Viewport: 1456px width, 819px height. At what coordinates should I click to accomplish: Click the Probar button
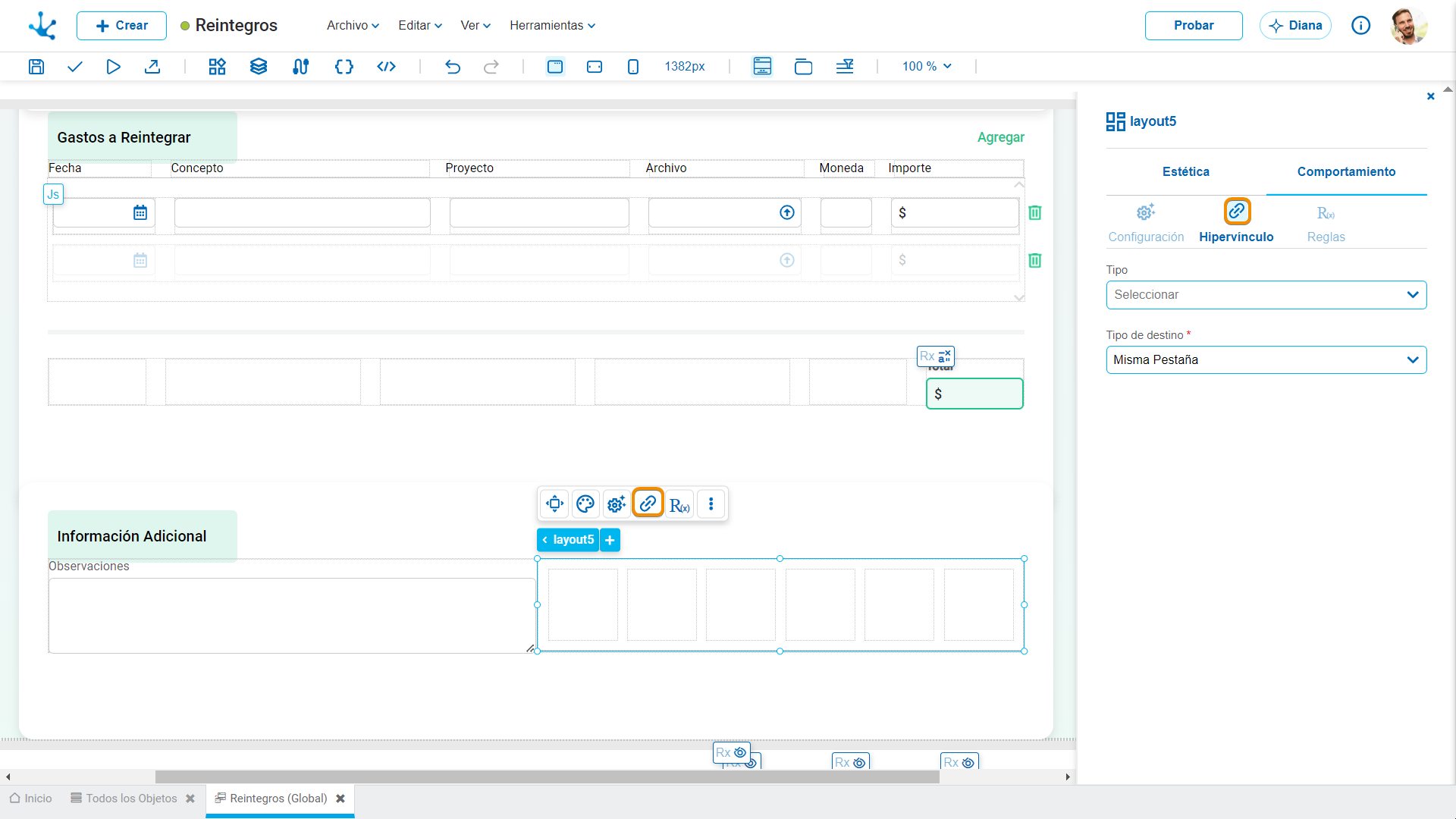(x=1193, y=26)
